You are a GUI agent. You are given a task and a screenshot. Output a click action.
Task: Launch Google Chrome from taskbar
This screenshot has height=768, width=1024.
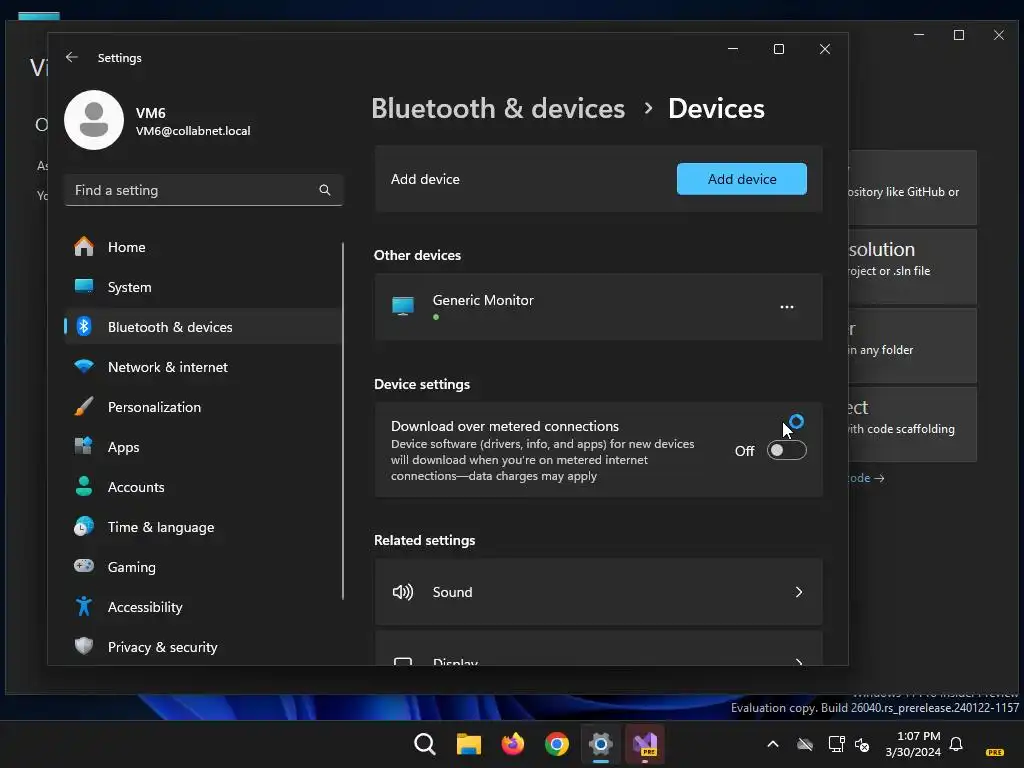pyautogui.click(x=556, y=744)
